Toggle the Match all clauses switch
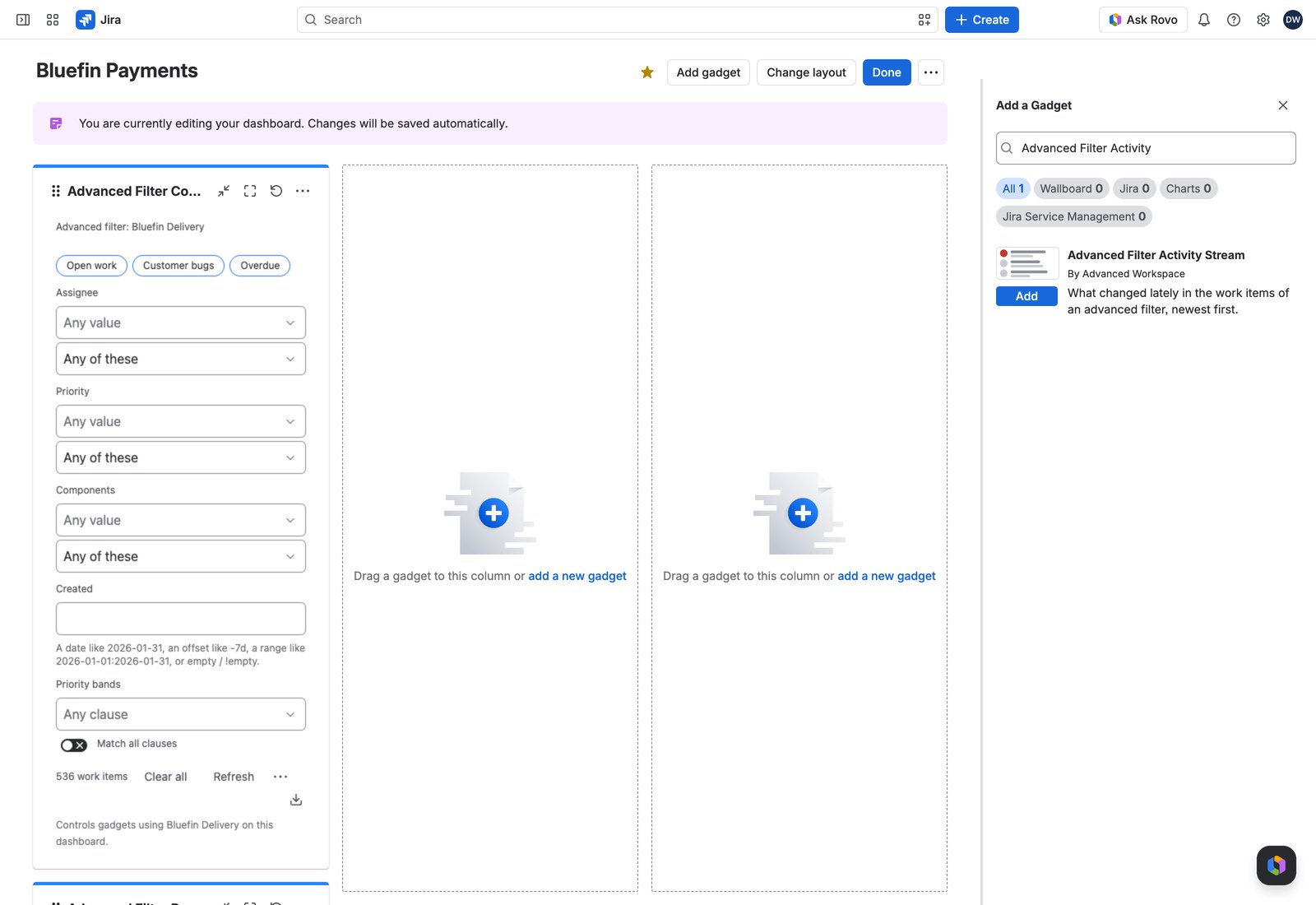 pyautogui.click(x=74, y=745)
